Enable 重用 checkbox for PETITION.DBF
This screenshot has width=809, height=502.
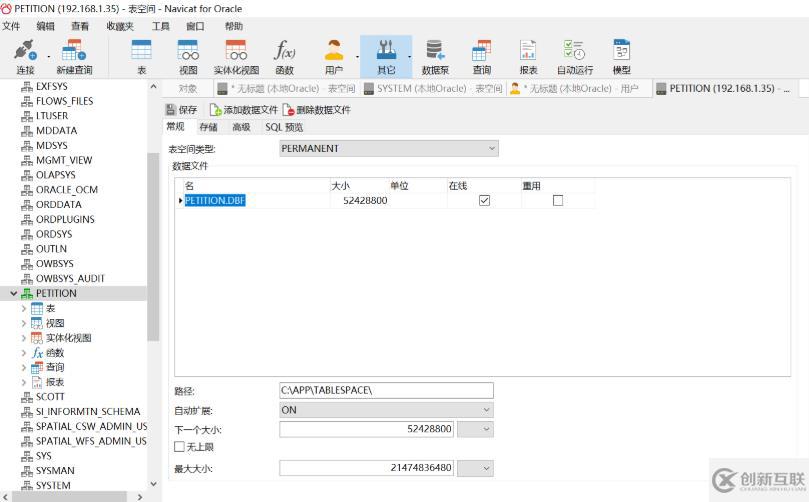click(558, 201)
